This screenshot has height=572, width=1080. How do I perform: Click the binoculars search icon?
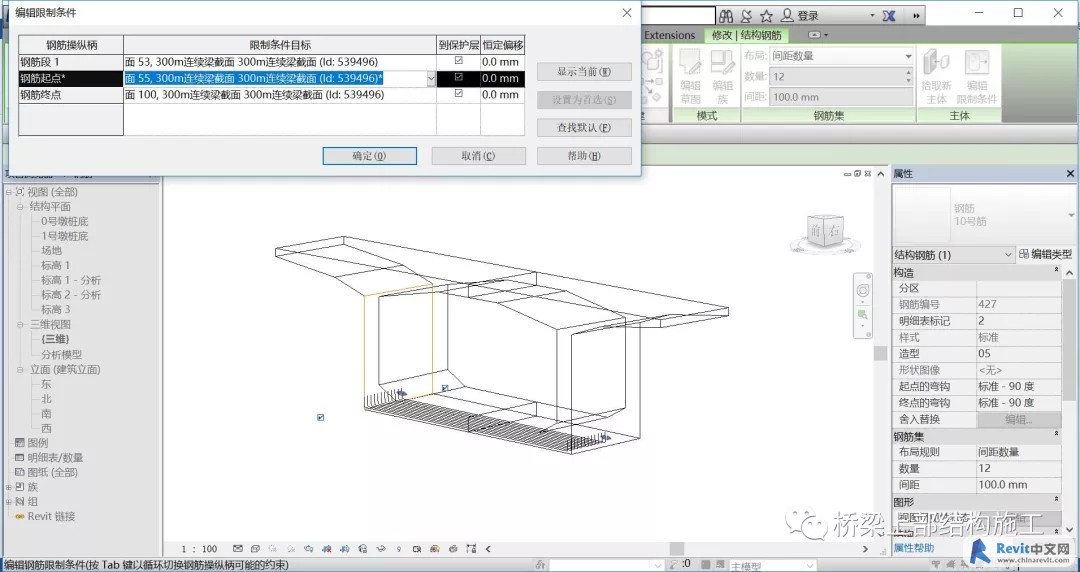coord(725,15)
